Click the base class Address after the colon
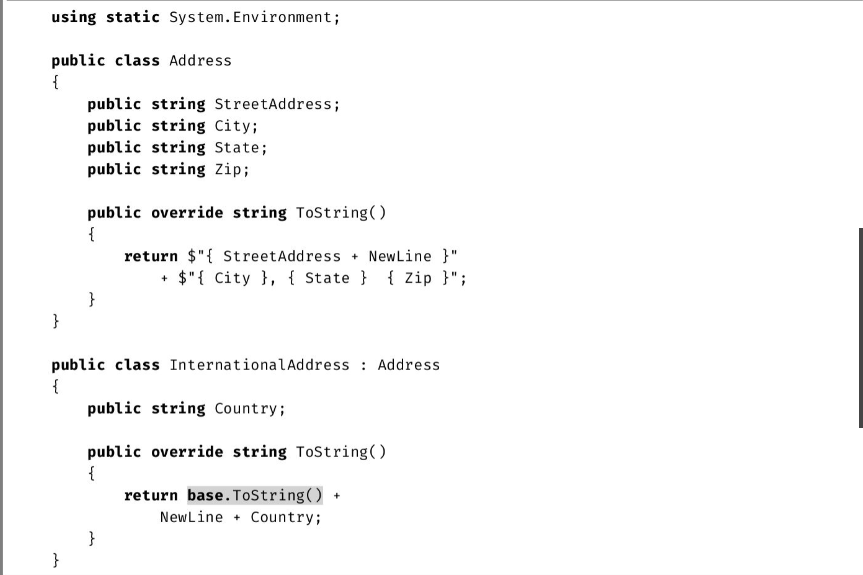Screen dimensions: 863x575 [408, 365]
